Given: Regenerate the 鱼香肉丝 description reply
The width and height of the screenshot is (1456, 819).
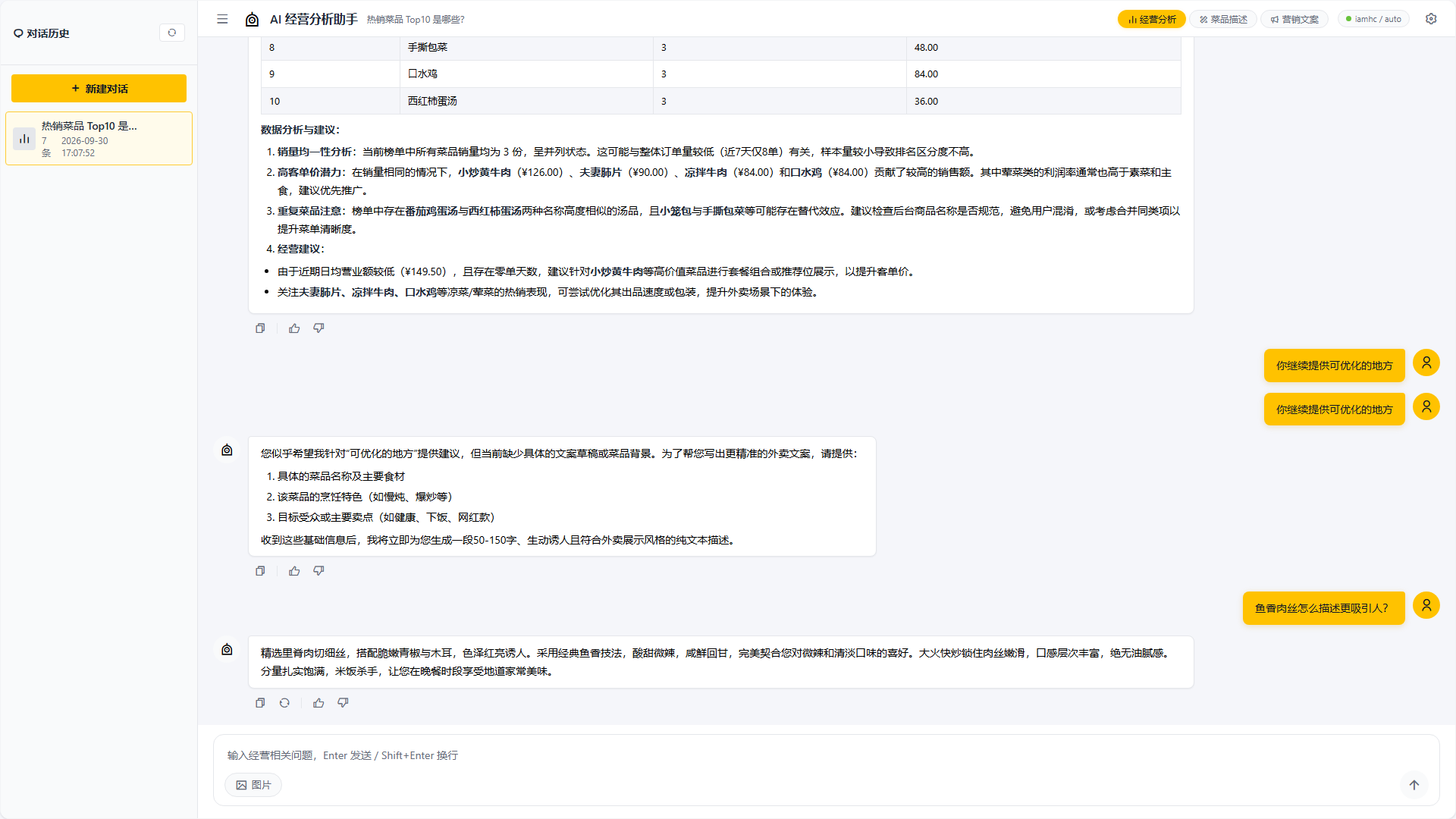Looking at the screenshot, I should coord(284,703).
